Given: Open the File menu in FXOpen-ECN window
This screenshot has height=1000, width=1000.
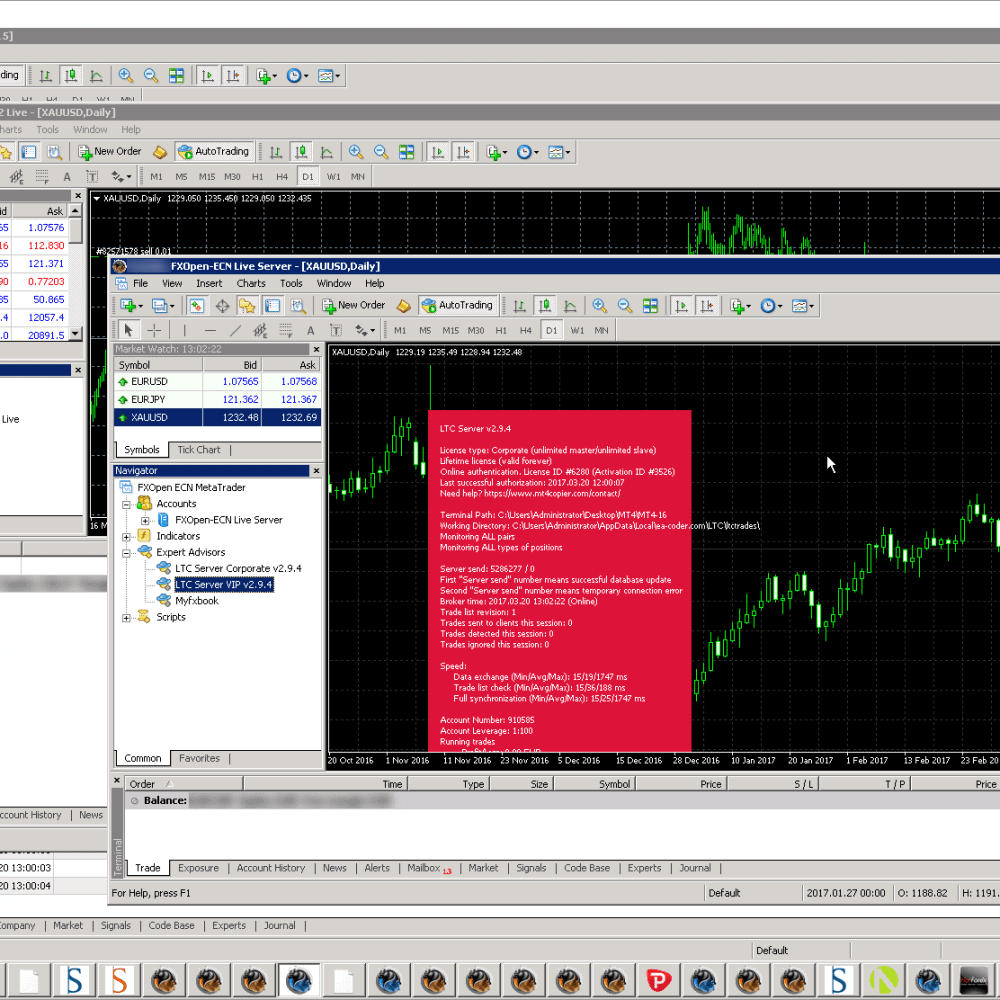Looking at the screenshot, I should pyautogui.click(x=140, y=283).
